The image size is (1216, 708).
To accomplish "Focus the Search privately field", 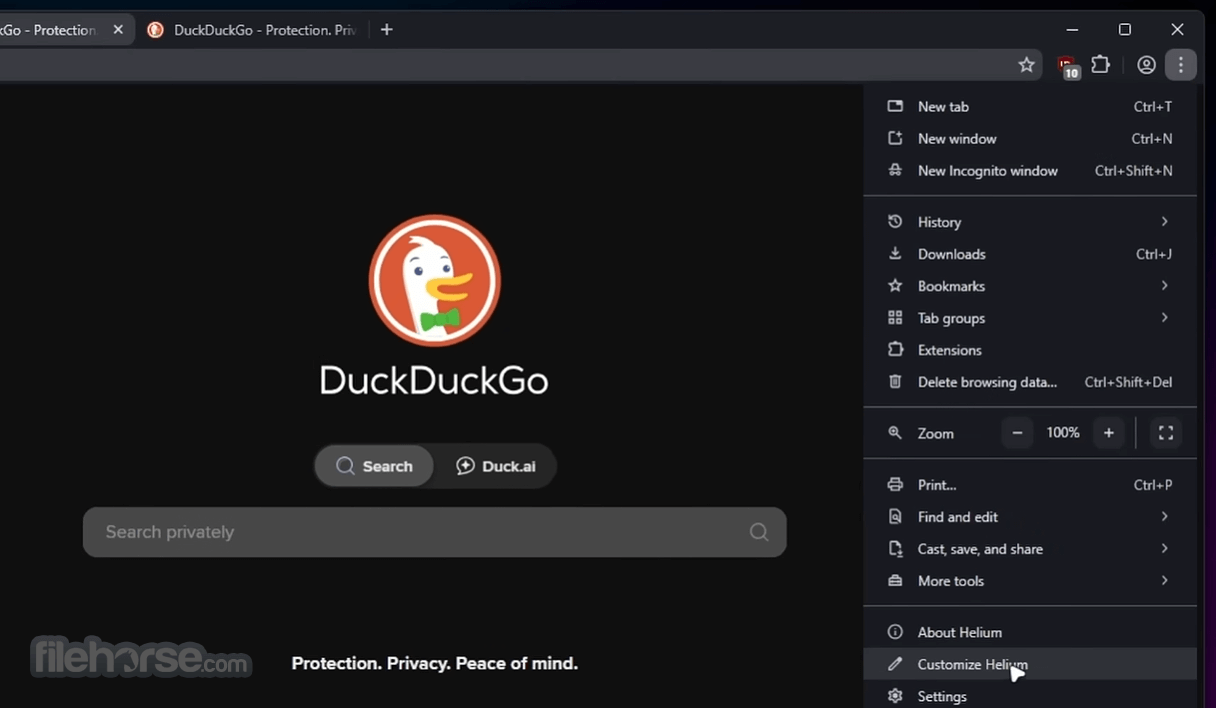I will point(435,532).
